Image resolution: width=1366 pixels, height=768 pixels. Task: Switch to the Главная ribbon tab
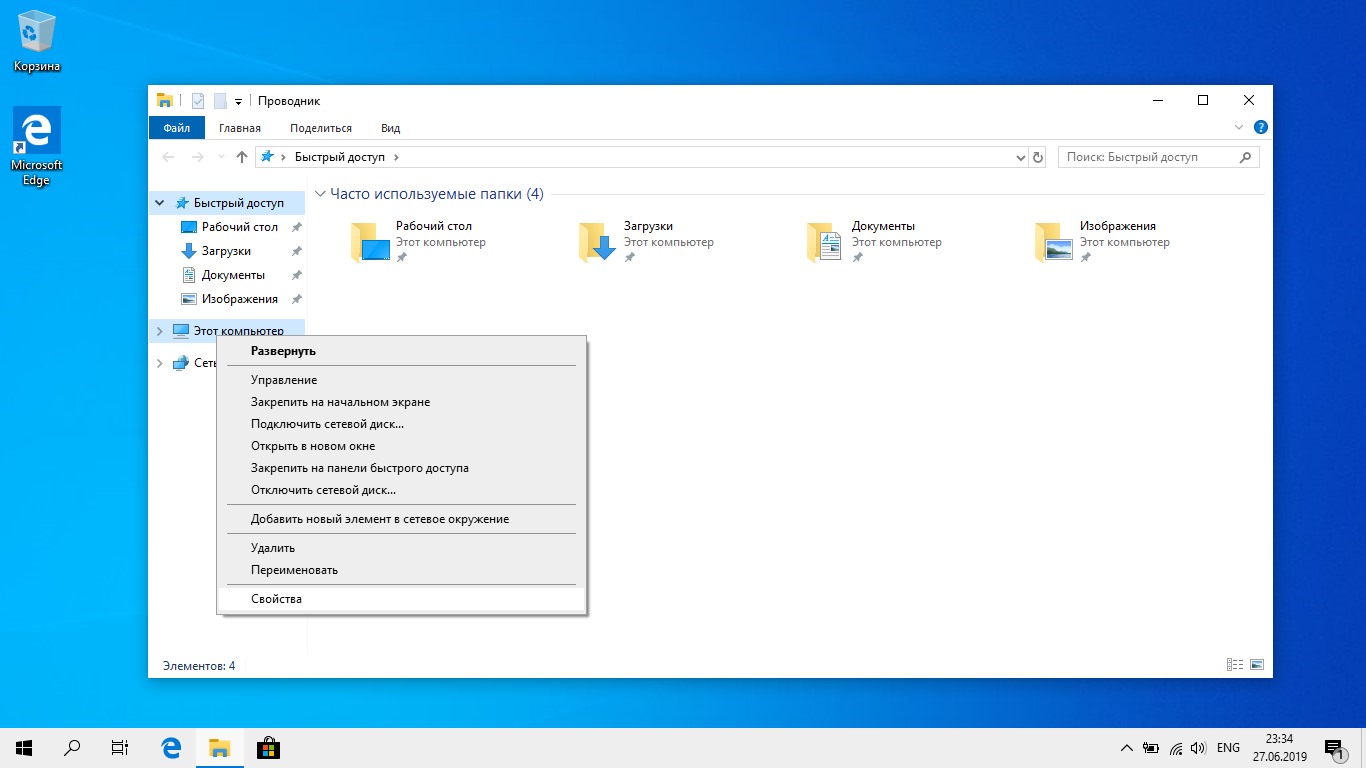coord(240,128)
